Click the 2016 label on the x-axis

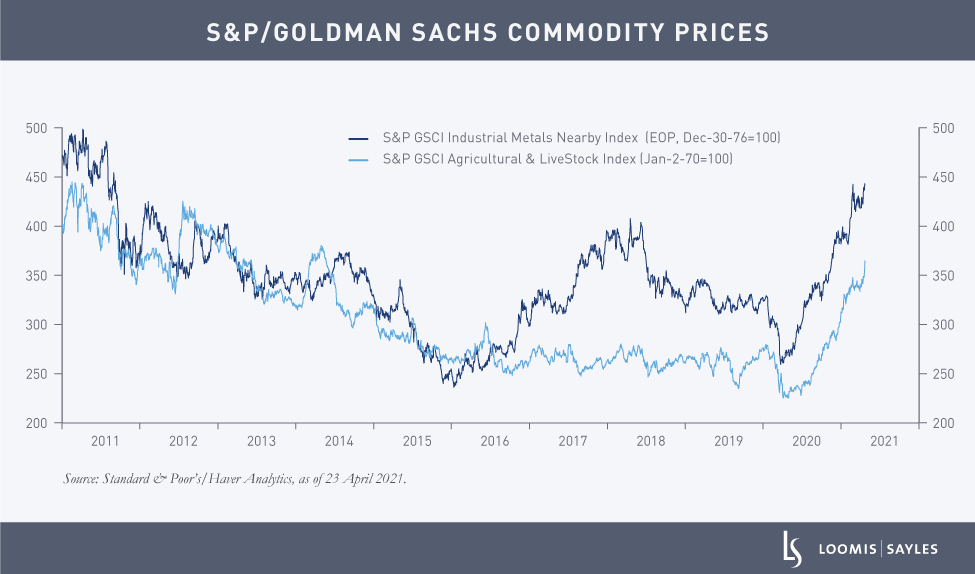(x=495, y=441)
